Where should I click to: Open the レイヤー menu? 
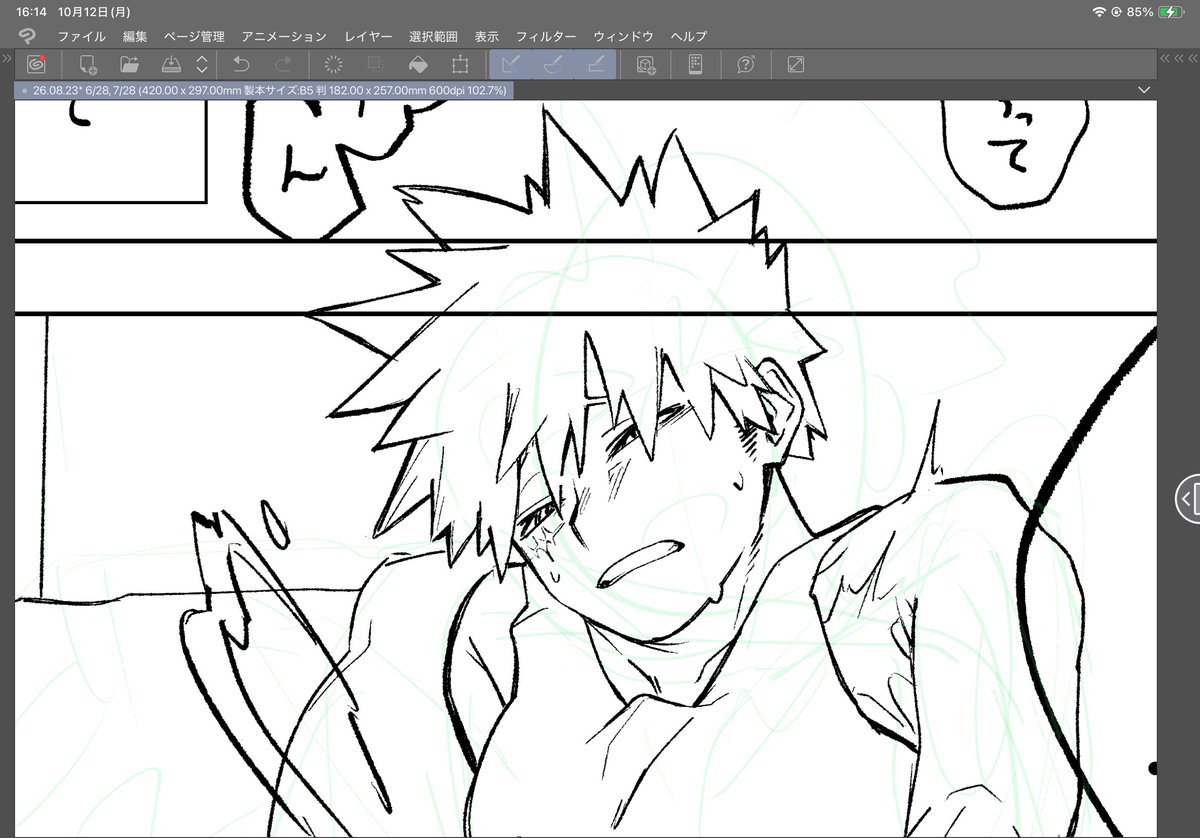[368, 36]
